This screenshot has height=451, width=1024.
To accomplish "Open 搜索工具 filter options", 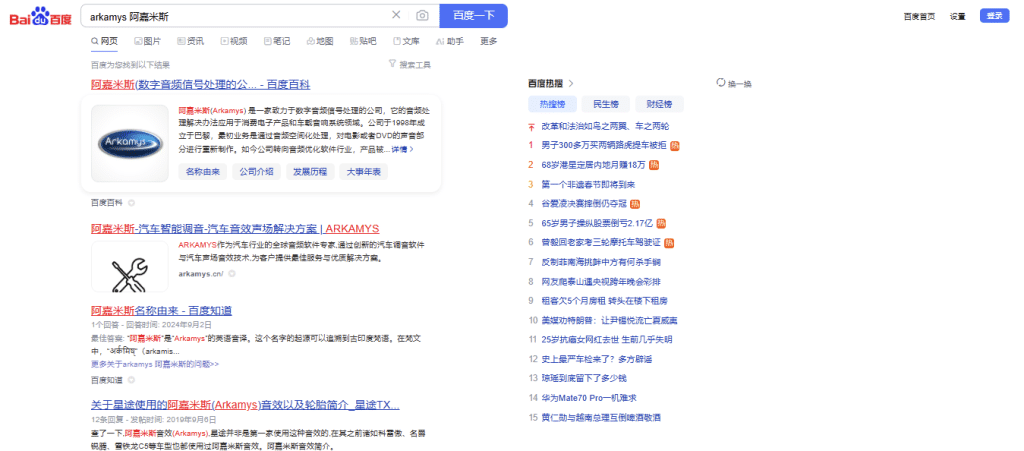I will (x=409, y=64).
